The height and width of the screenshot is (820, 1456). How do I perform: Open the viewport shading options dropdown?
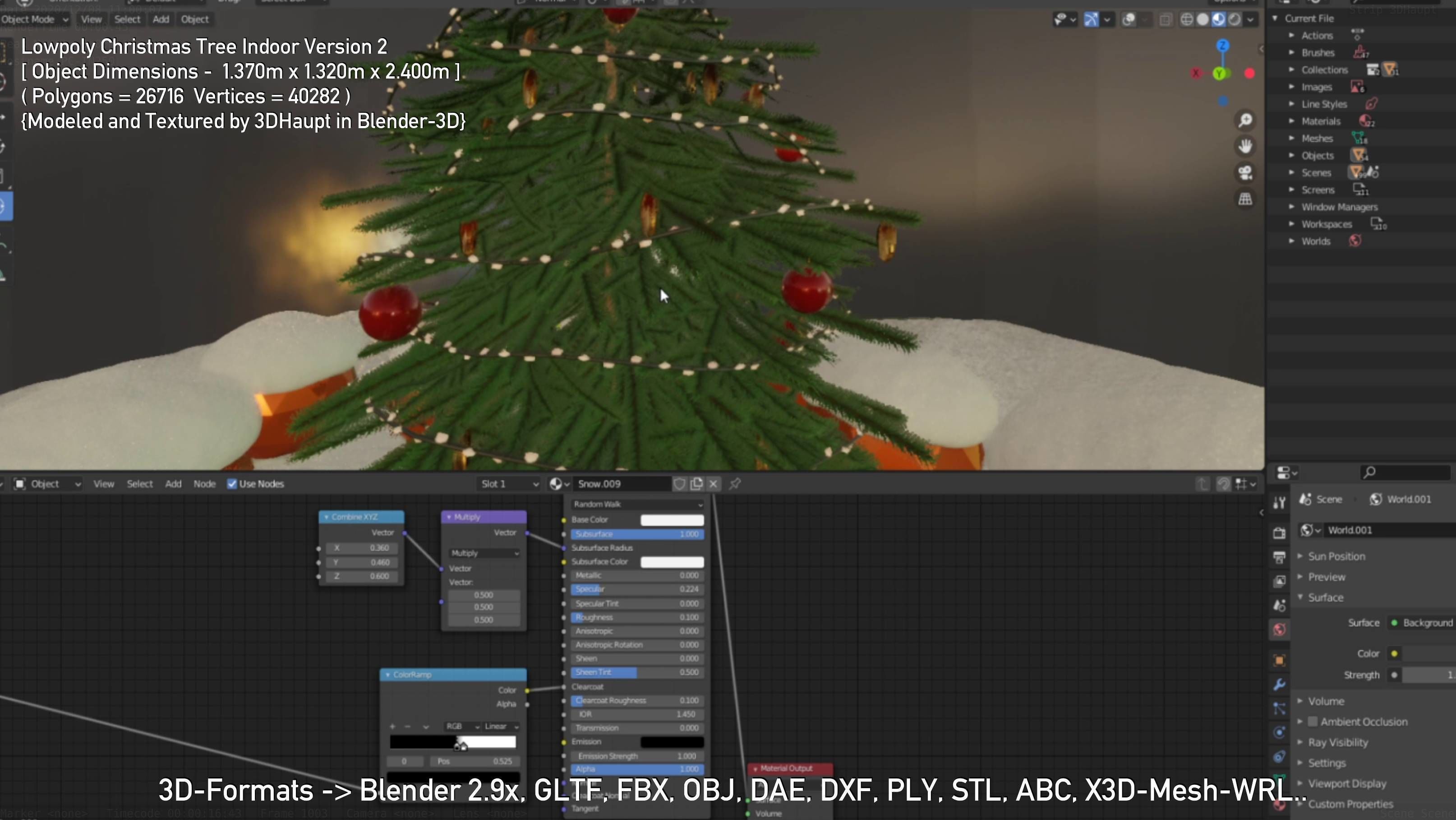point(1250,20)
